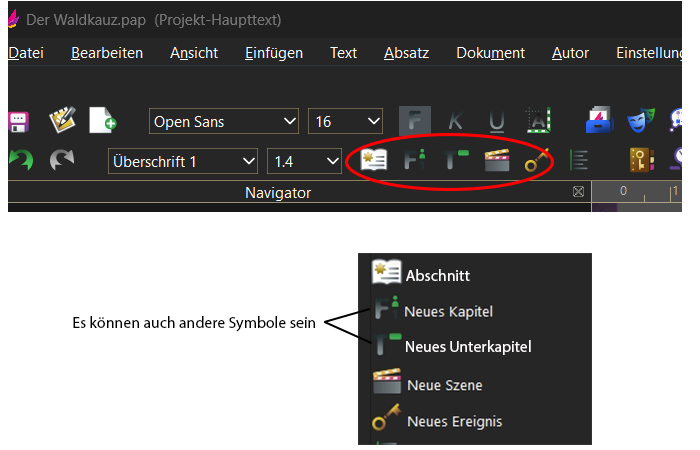This screenshot has width=700, height=450.
Task: Open the Überschrift 1 style dropdown
Action: click(x=183, y=161)
